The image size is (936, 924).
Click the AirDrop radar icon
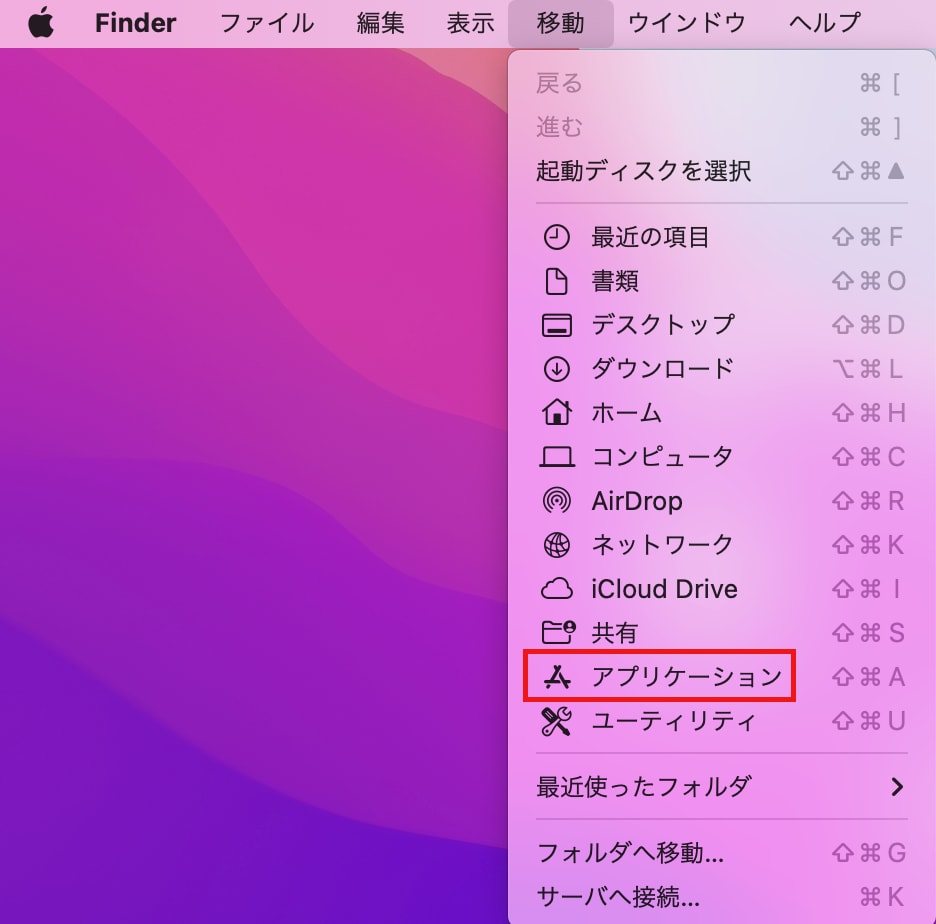(556, 501)
